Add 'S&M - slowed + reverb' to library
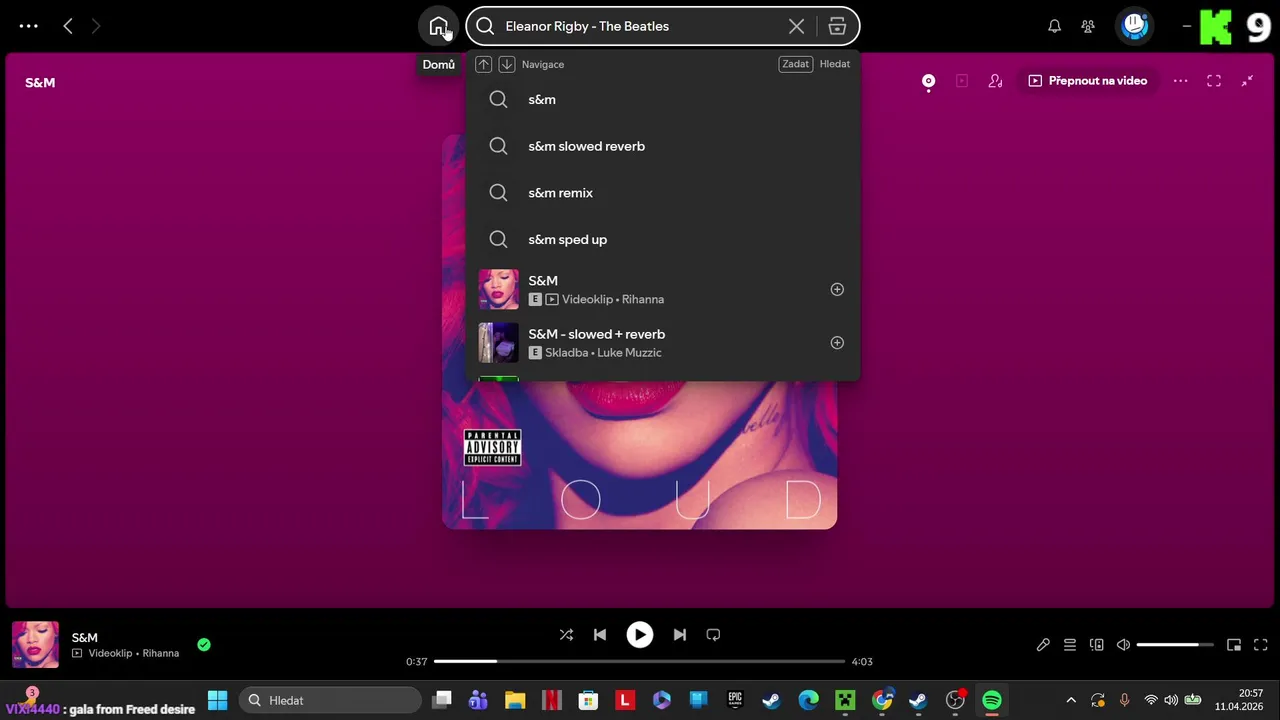The image size is (1280, 720). (837, 342)
